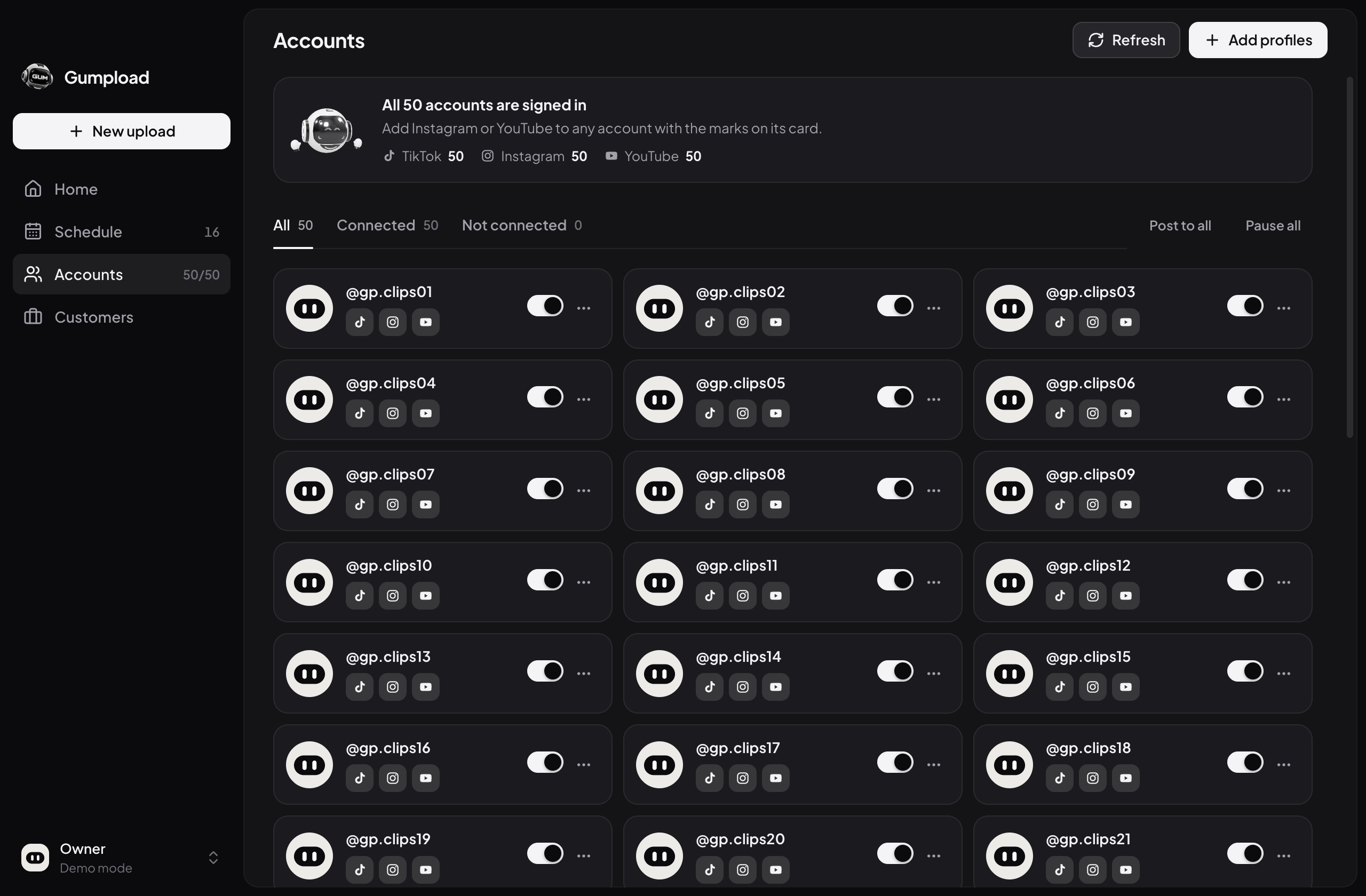Select Instagram icon on @gp.clips12 card
Viewport: 1366px width, 896px height.
point(1093,595)
